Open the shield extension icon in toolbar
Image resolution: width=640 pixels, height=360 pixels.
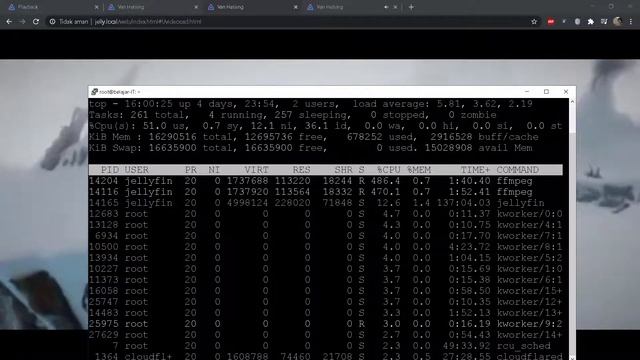577,22
